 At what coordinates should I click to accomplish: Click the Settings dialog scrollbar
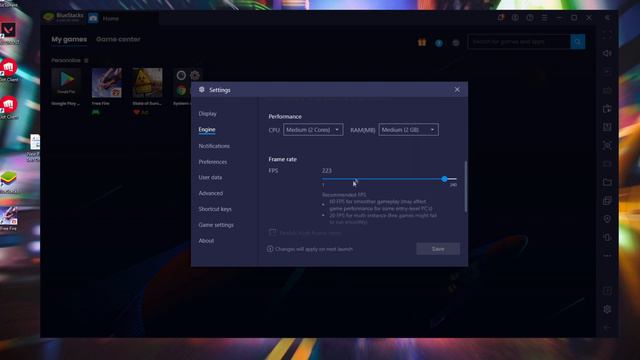466,187
